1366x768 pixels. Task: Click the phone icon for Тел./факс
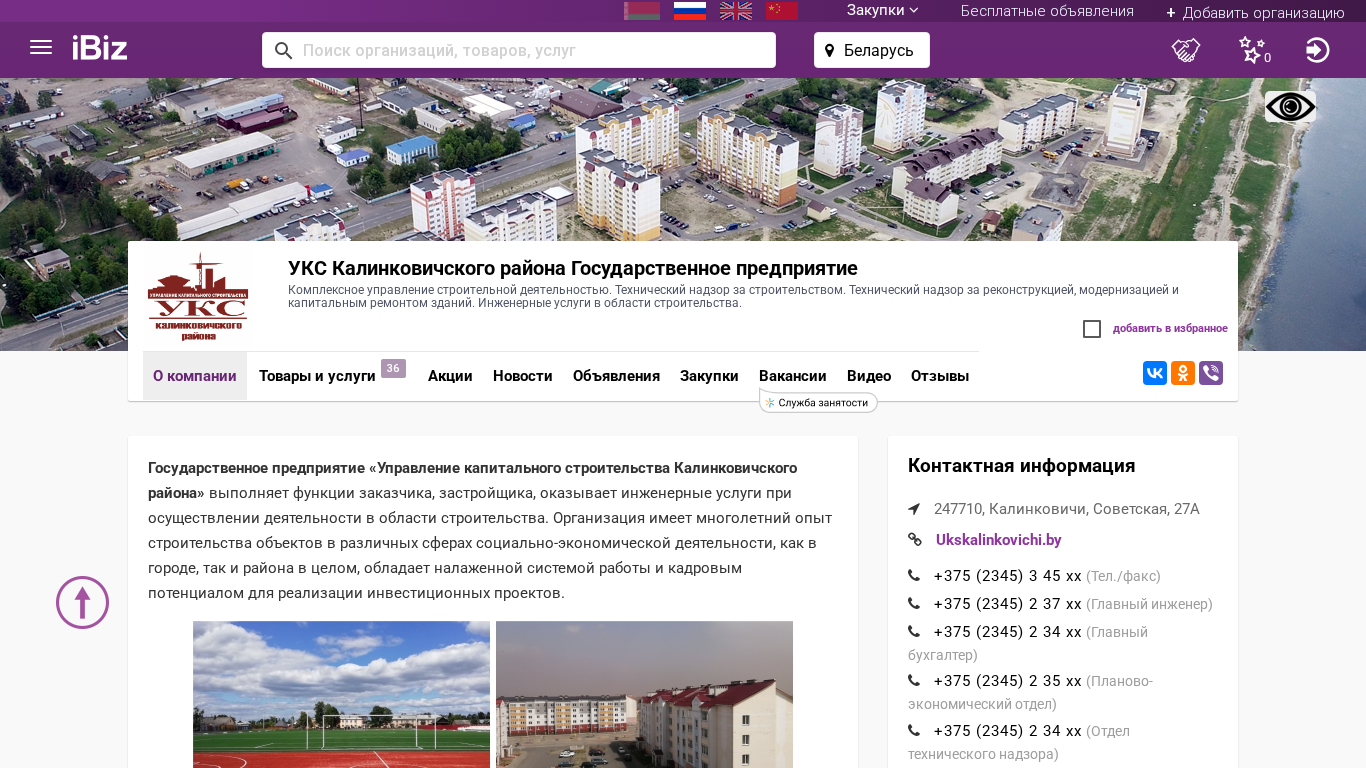click(x=914, y=576)
